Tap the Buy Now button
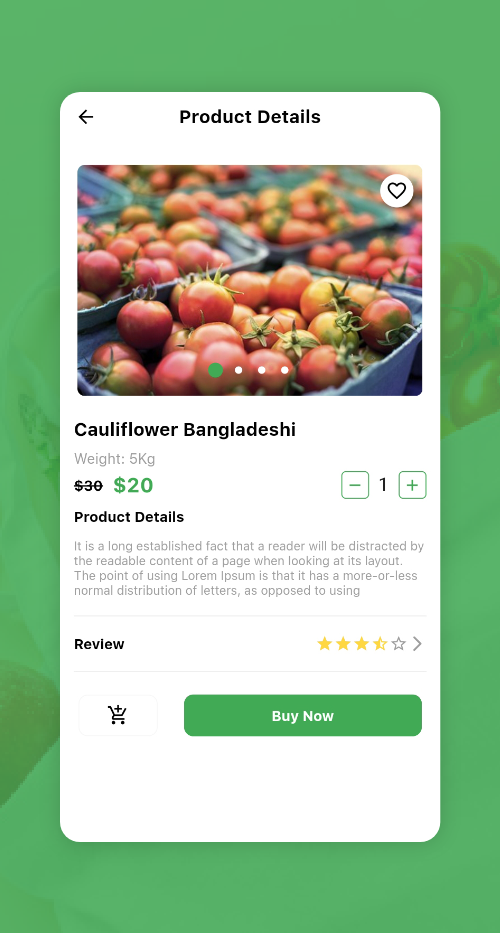Viewport: 500px width, 933px height. click(302, 715)
